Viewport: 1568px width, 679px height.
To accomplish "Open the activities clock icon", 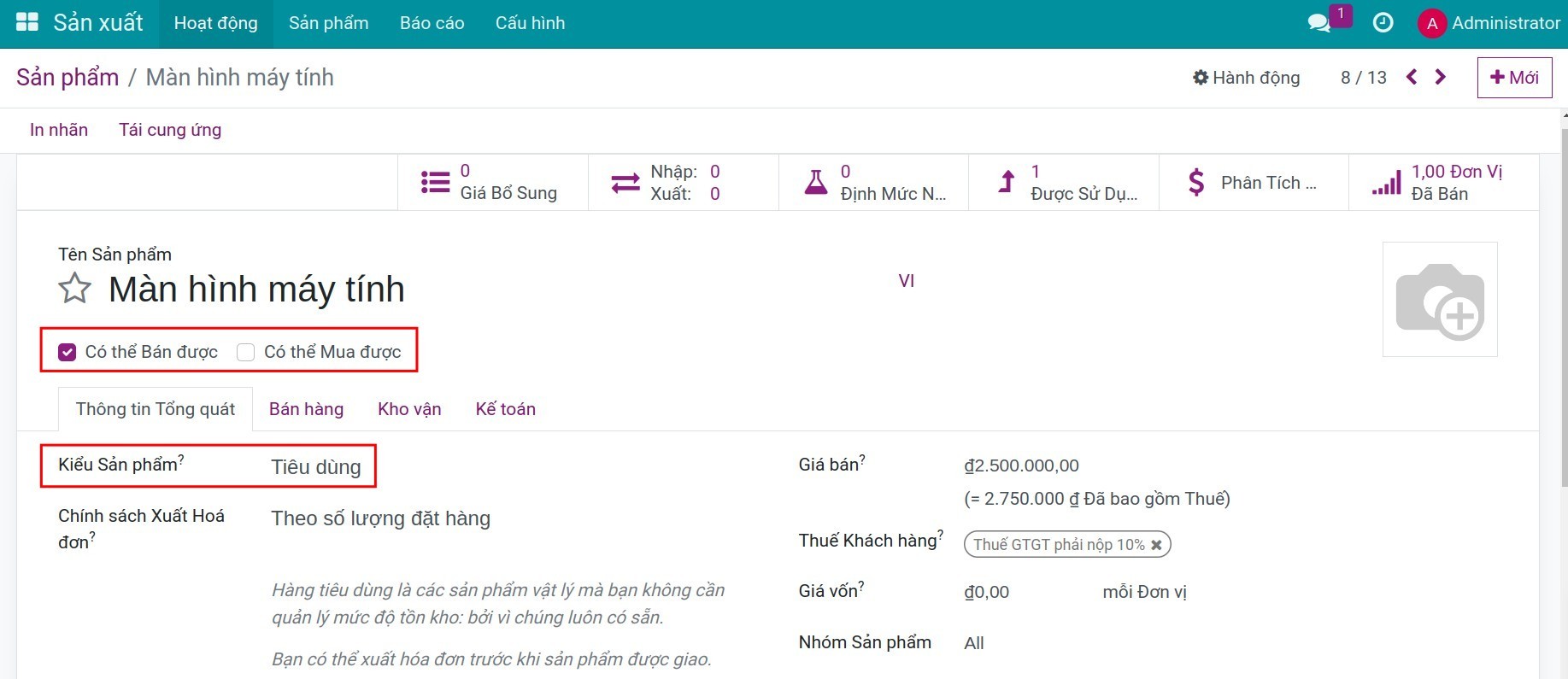I will (1383, 23).
